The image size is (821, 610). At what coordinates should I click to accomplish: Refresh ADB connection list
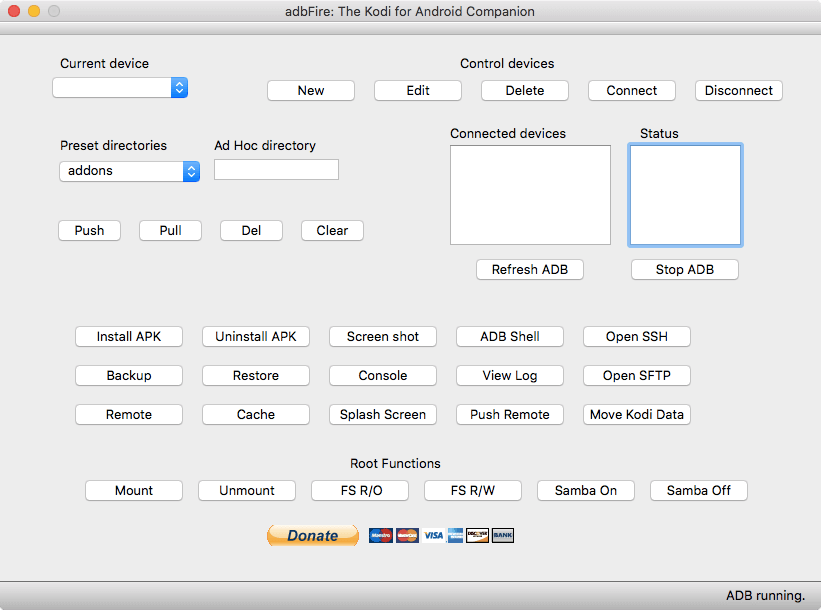pyautogui.click(x=530, y=270)
